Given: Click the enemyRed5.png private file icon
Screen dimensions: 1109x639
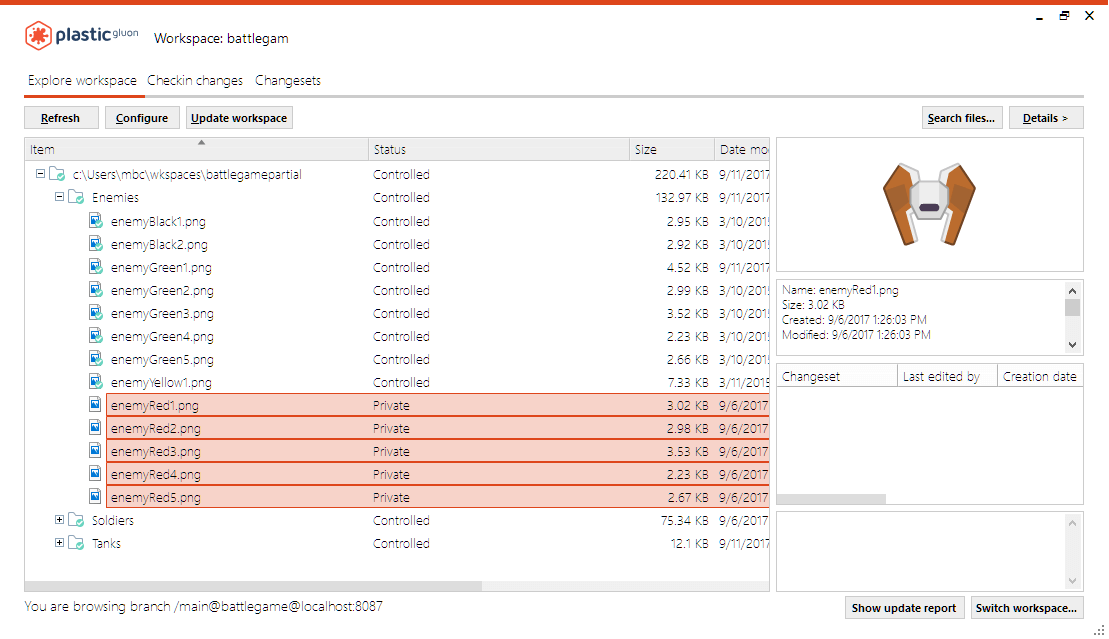Looking at the screenshot, I should 95,497.
